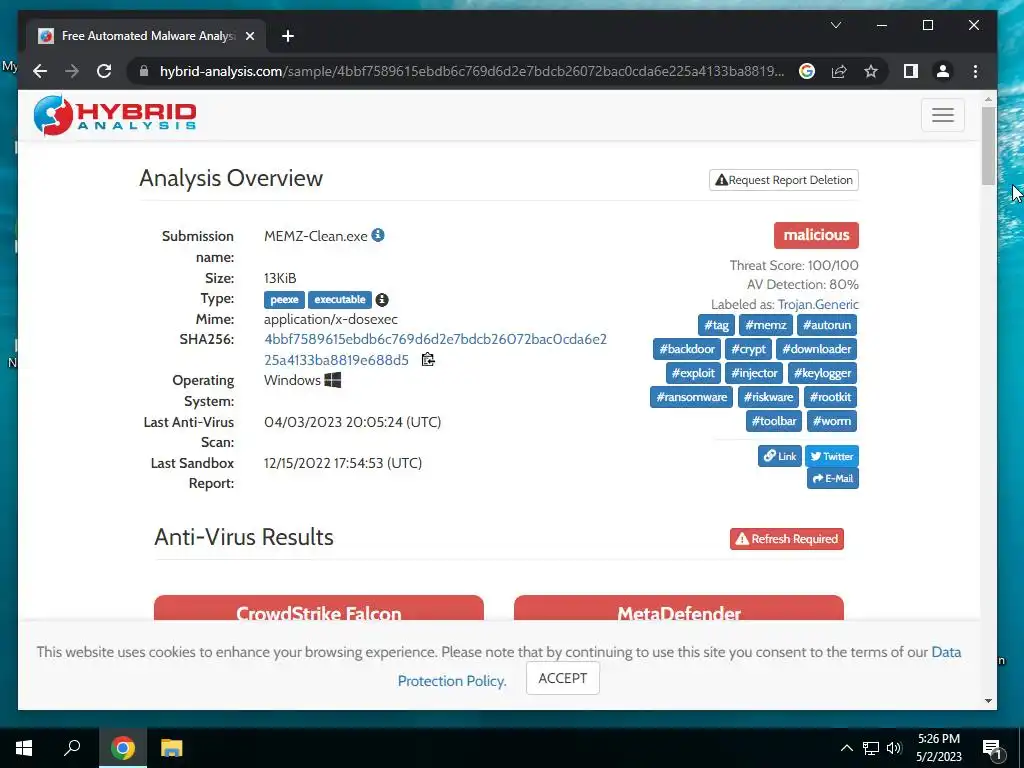Click the Refresh Required warning button
Viewport: 1024px width, 768px height.
click(x=786, y=539)
